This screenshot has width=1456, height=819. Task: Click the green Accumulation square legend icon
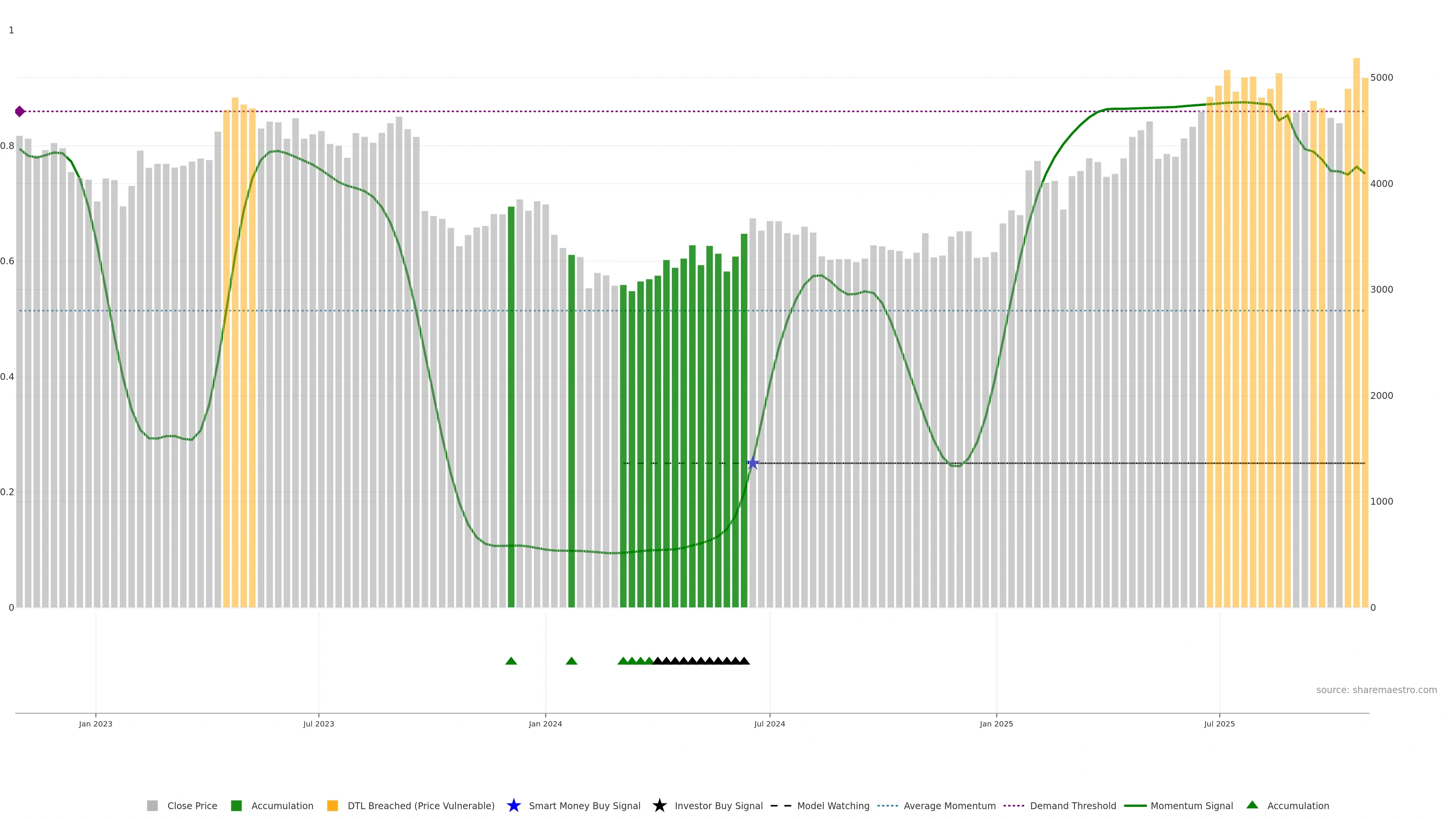(236, 806)
